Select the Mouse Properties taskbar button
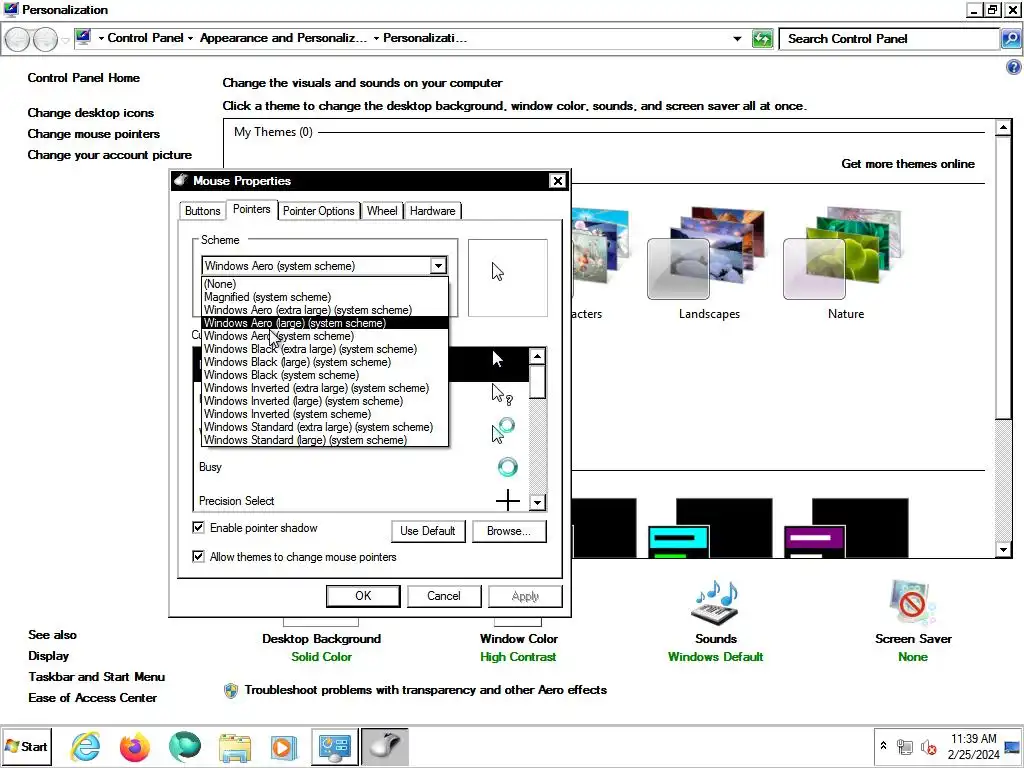This screenshot has height=768, width=1024. [385, 746]
